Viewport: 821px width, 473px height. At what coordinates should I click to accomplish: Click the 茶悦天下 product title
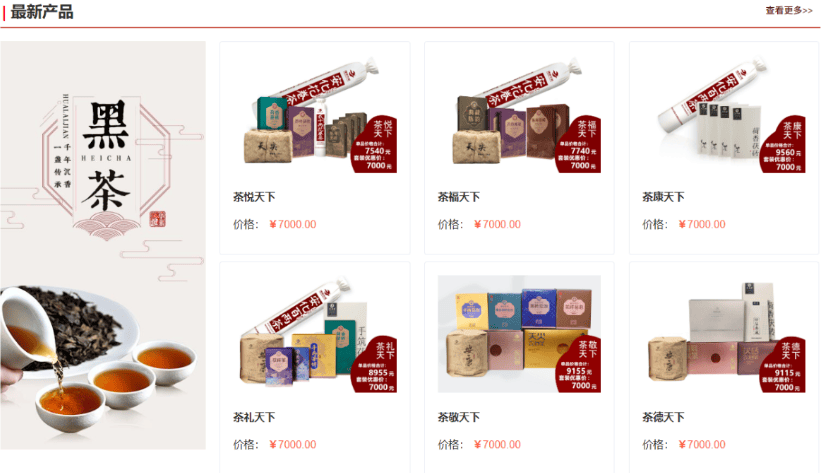(254, 197)
